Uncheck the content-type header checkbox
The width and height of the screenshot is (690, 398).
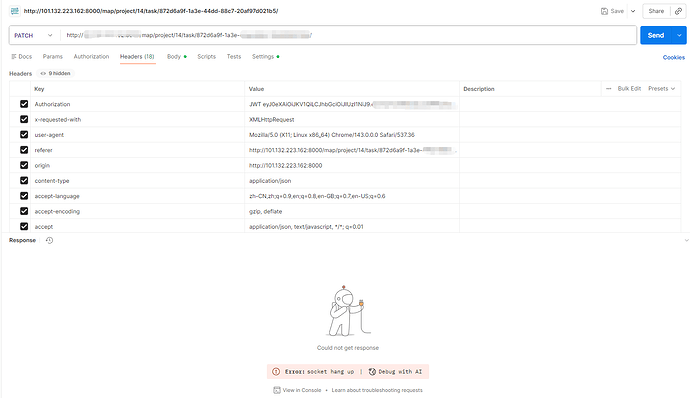[x=24, y=181]
